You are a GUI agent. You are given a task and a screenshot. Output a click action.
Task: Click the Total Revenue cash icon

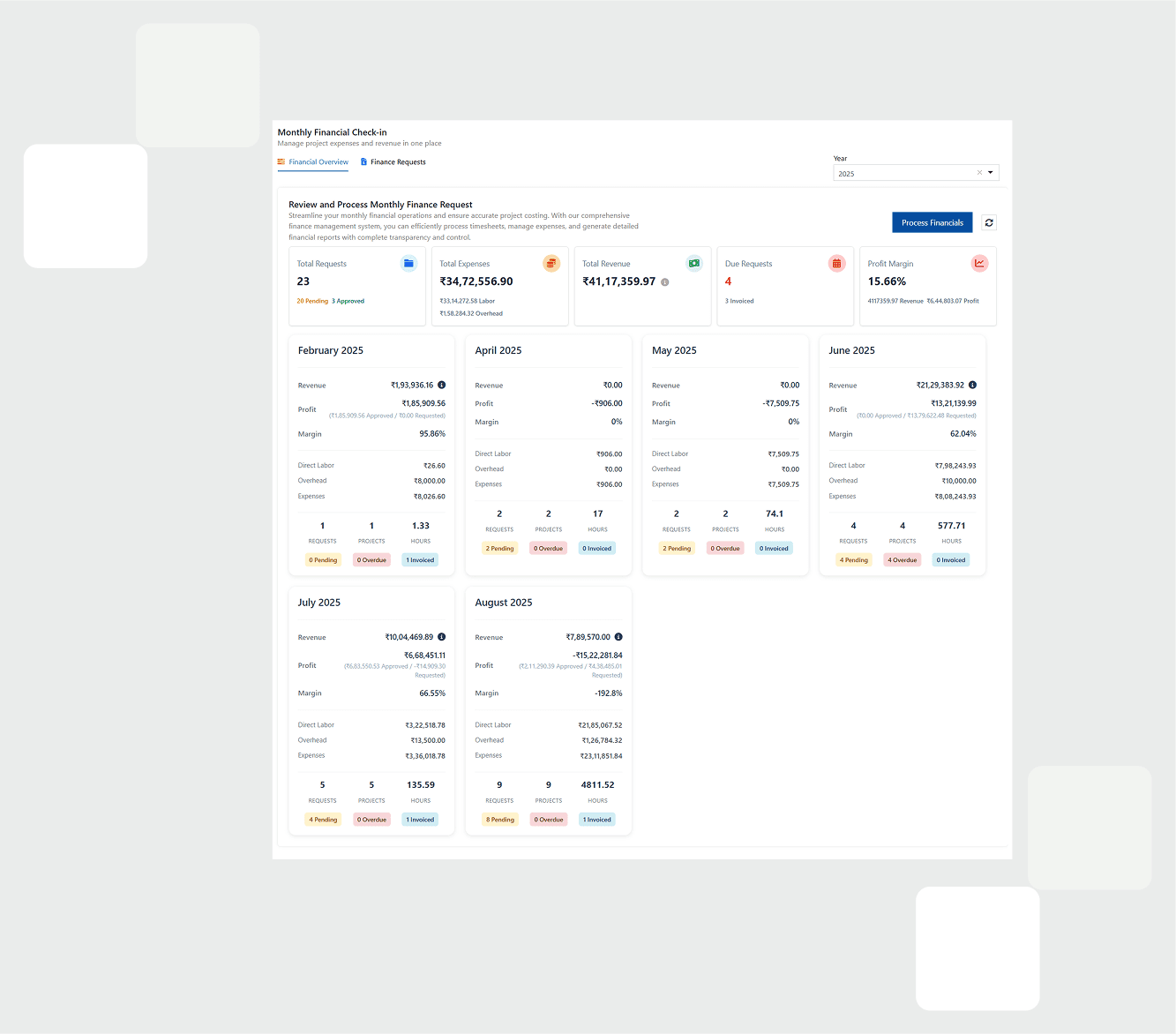pos(694,263)
